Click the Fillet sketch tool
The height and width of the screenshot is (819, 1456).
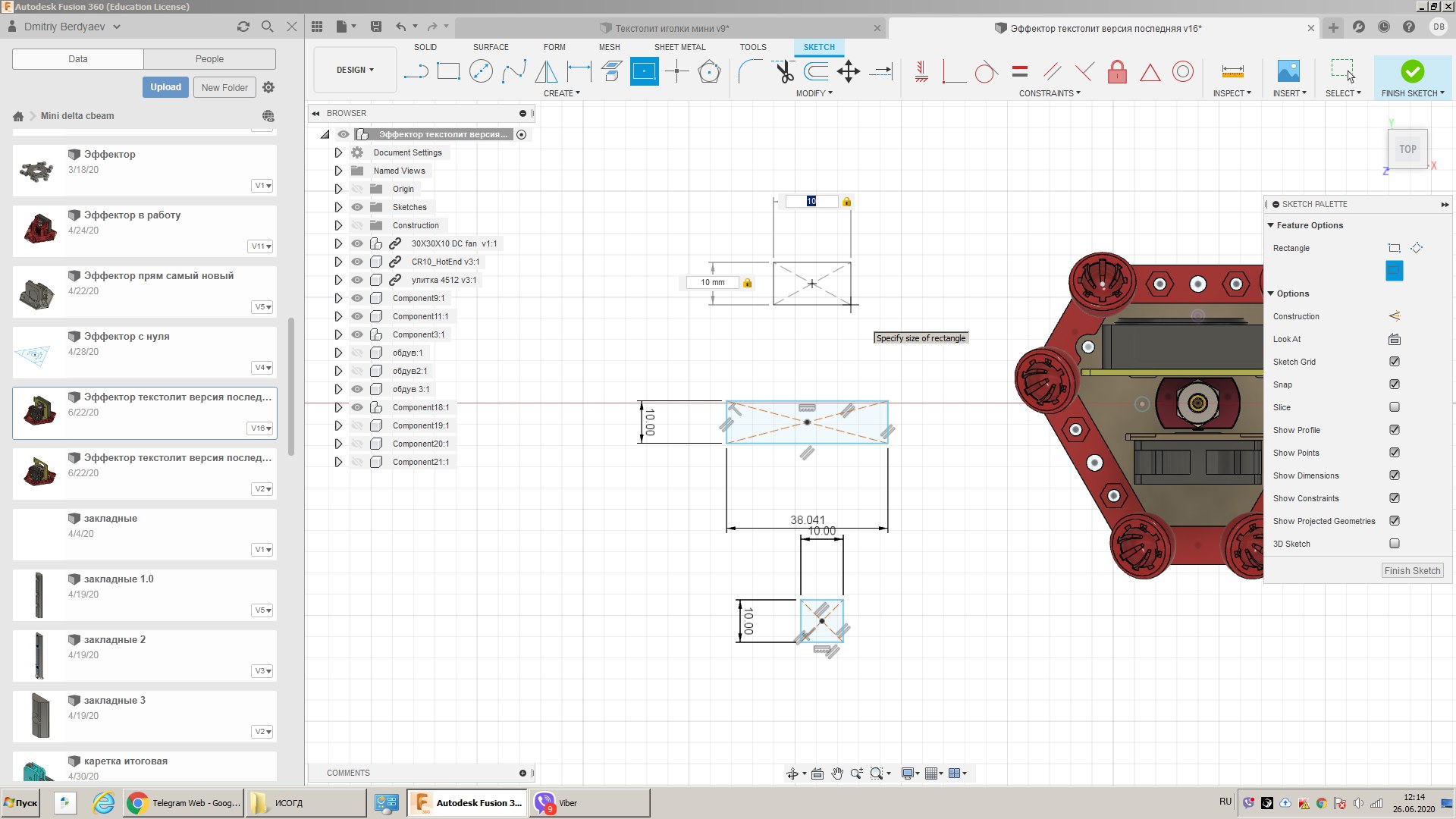click(x=750, y=72)
